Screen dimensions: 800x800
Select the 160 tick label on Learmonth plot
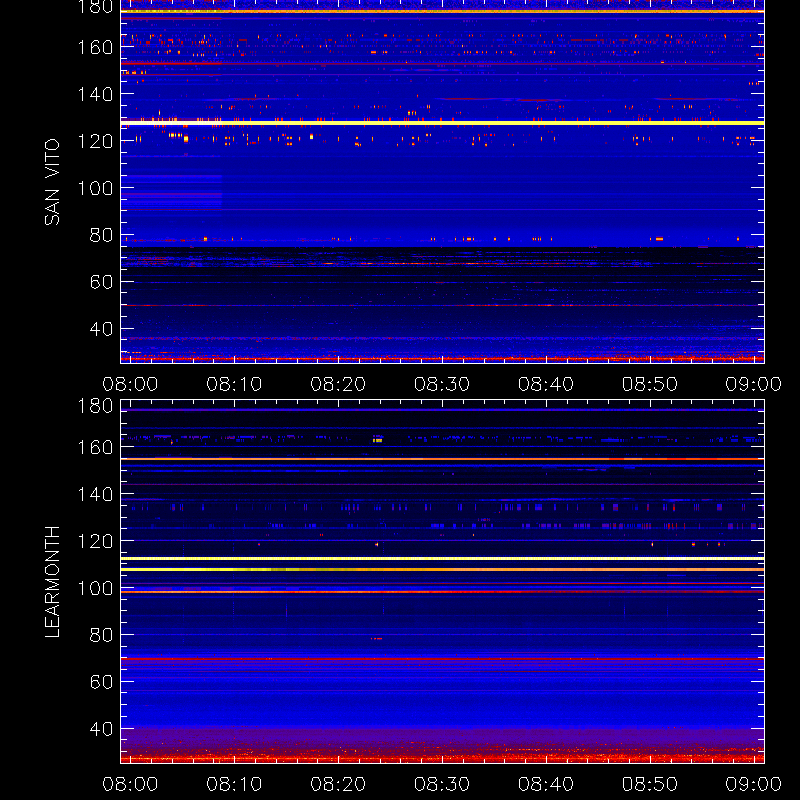point(95,447)
